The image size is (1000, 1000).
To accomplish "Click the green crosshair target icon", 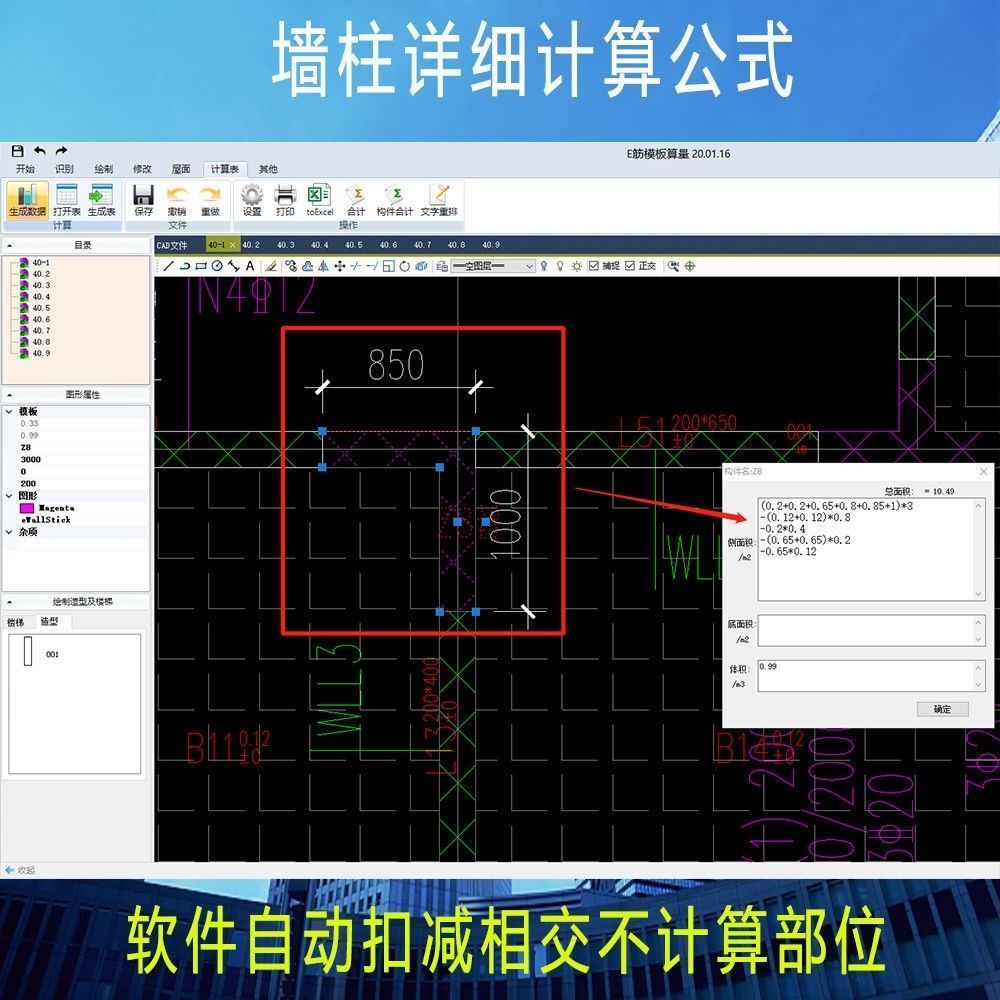I will point(690,266).
